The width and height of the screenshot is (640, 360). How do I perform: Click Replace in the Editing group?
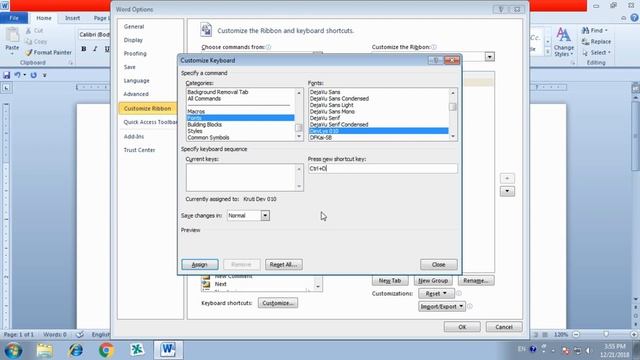coord(596,42)
